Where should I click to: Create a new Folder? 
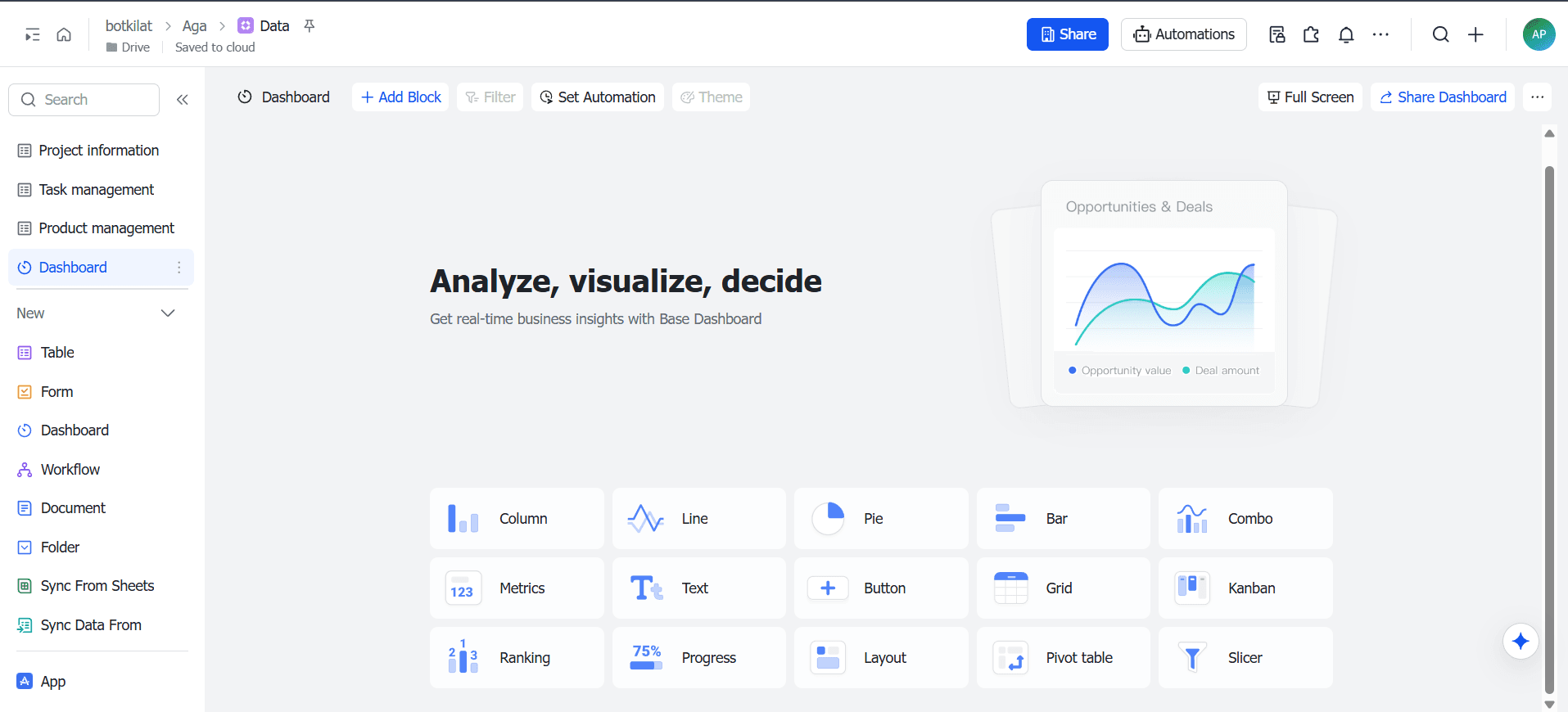tap(101, 548)
